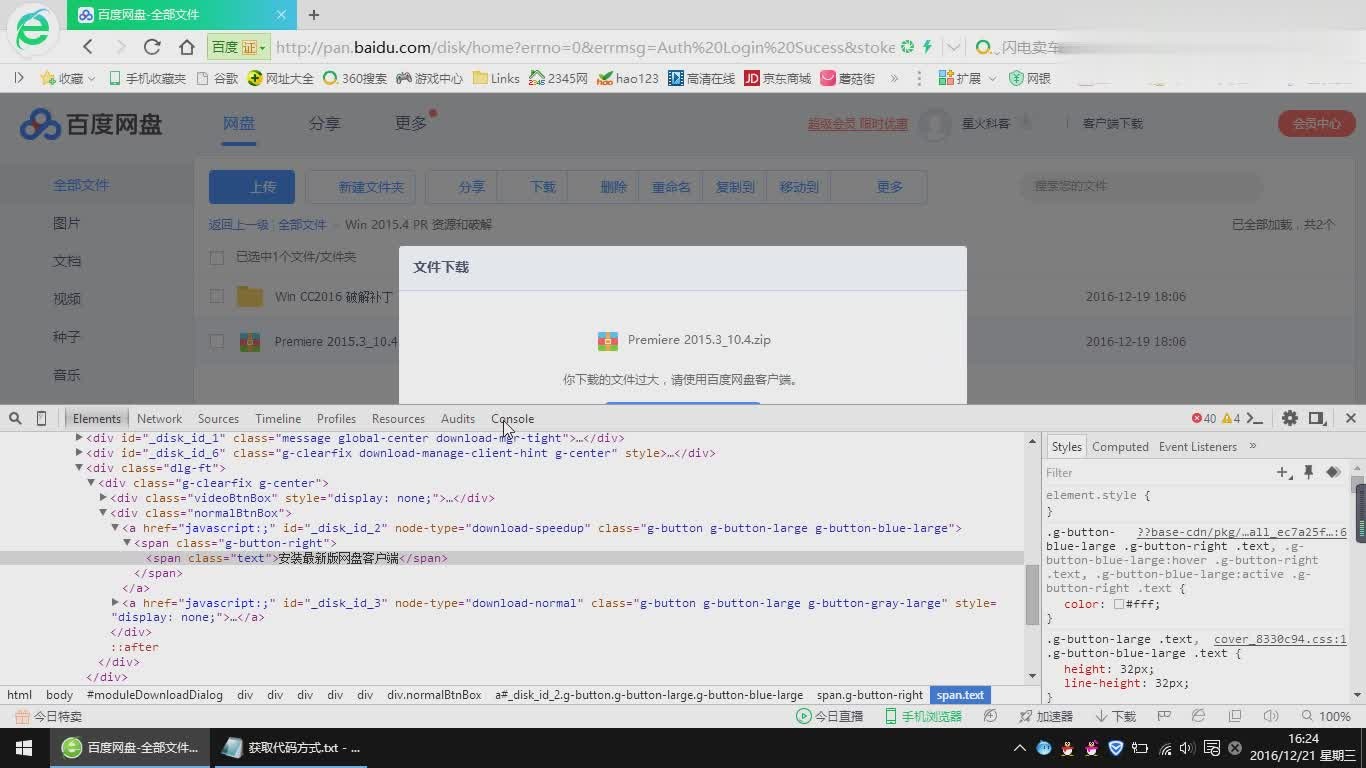Screen dimensions: 1366x768
Task: Open network wifi tray icon
Action: click(1165, 748)
